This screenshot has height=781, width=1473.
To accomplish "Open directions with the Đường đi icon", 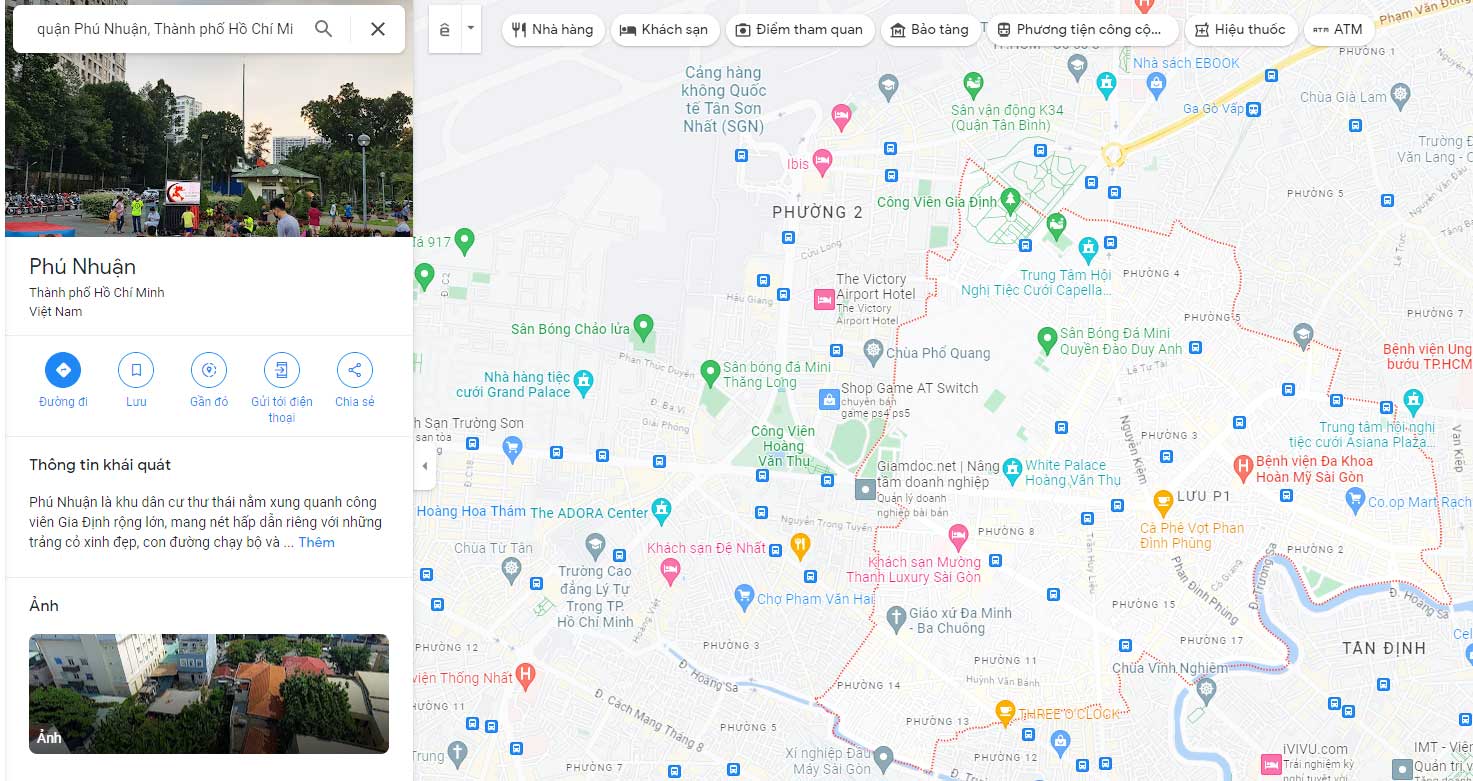I will [62, 370].
